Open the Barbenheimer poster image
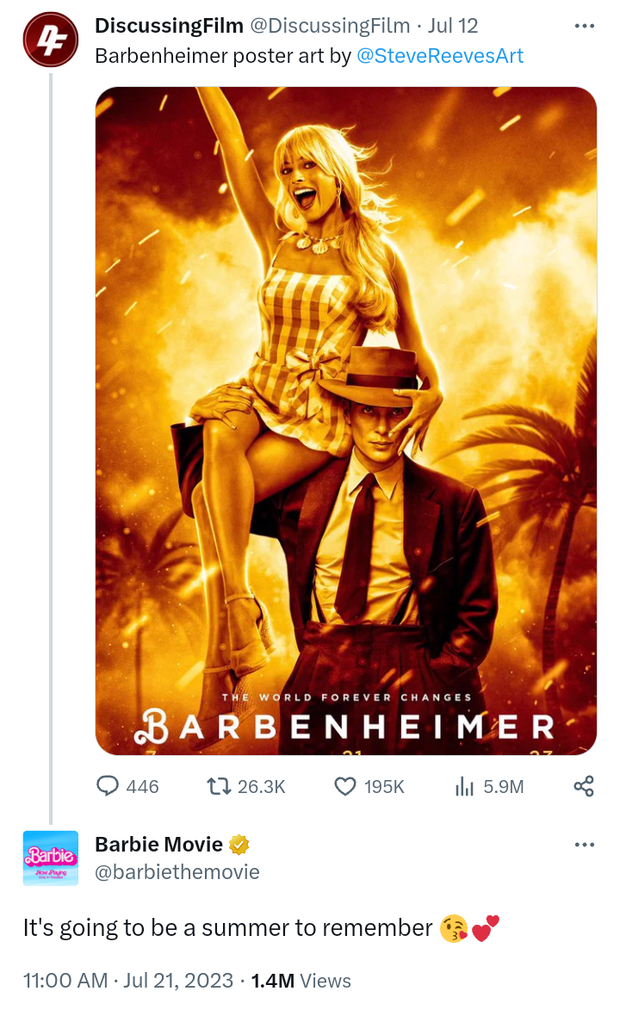This screenshot has height=1016, width=620. point(346,420)
